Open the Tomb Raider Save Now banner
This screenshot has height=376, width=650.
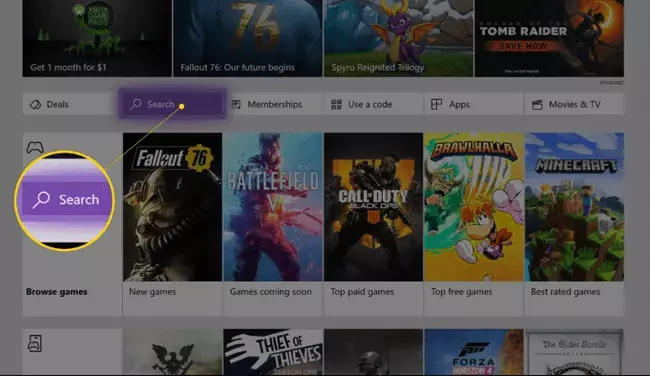click(x=549, y=38)
